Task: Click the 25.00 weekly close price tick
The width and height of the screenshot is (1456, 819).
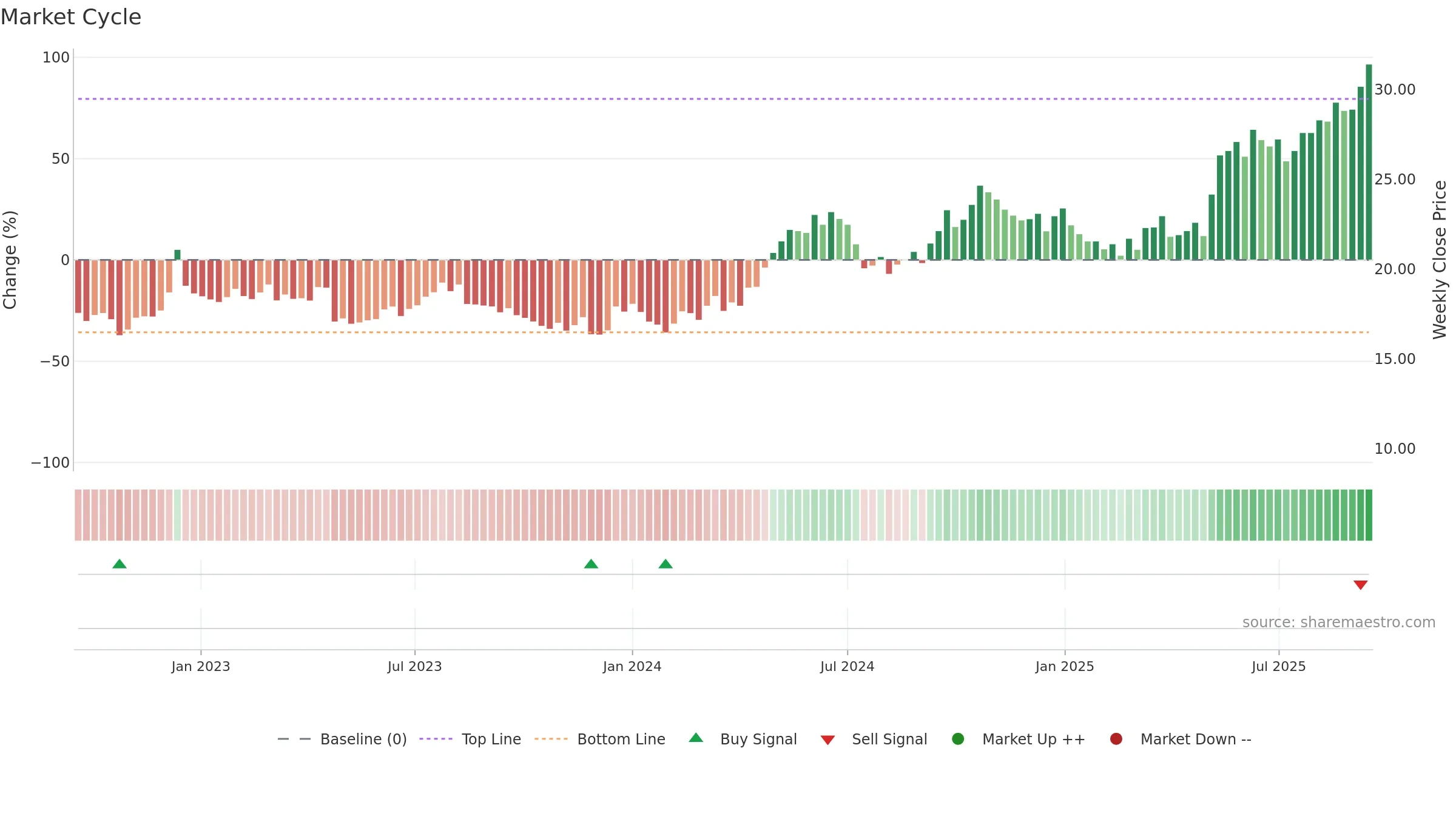Action: click(1395, 180)
